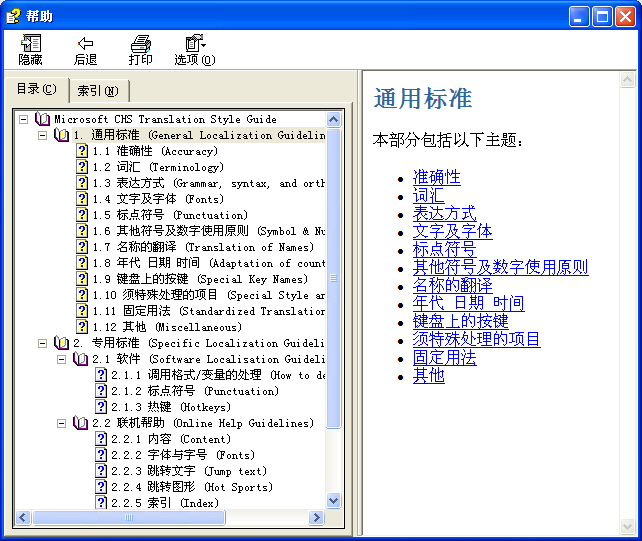Click the question-page icon for 1.6 其他符号及数字使用原则
This screenshot has height=541, width=642.
point(82,231)
